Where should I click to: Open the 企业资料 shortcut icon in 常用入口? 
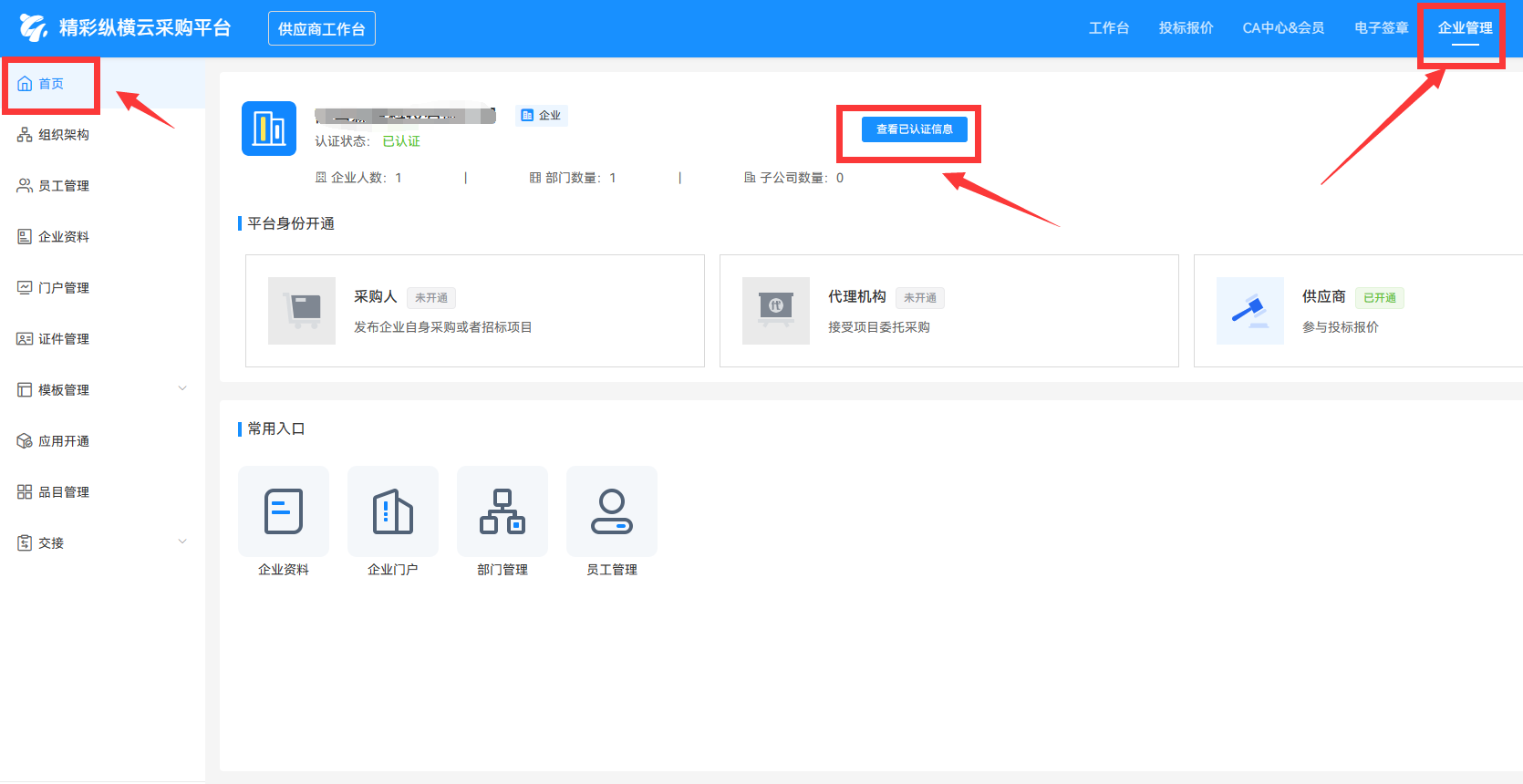tap(284, 511)
